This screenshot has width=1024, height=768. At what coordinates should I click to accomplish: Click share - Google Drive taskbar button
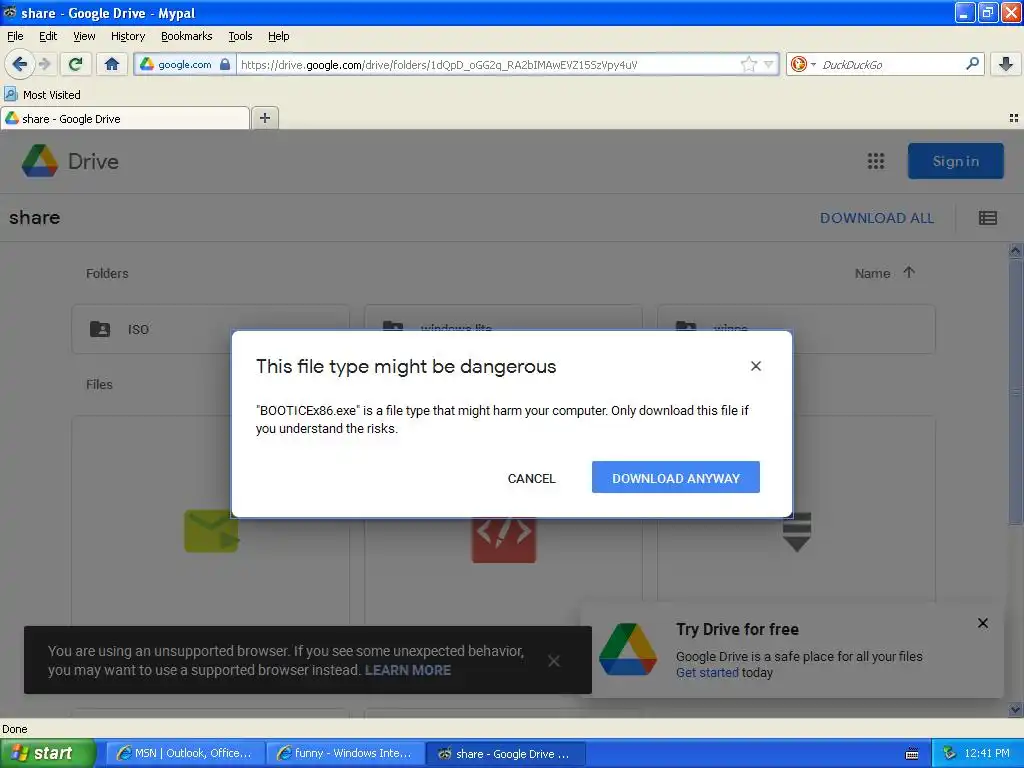(505, 753)
